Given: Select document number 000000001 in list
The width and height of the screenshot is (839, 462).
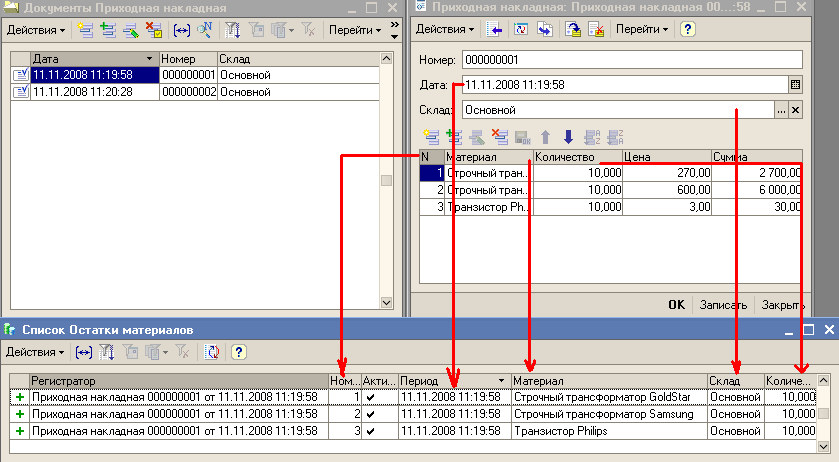Looking at the screenshot, I should [188, 75].
